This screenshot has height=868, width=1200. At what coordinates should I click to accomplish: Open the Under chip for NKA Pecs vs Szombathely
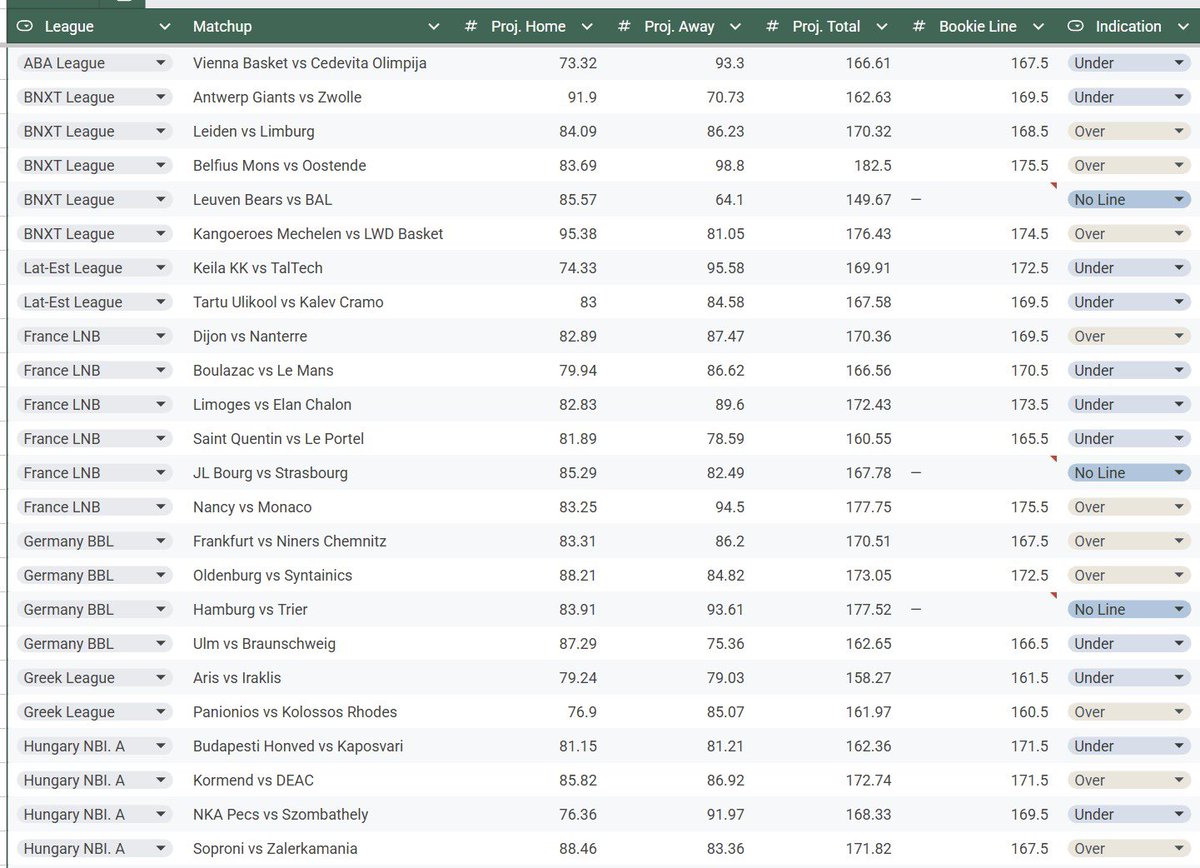point(1128,814)
